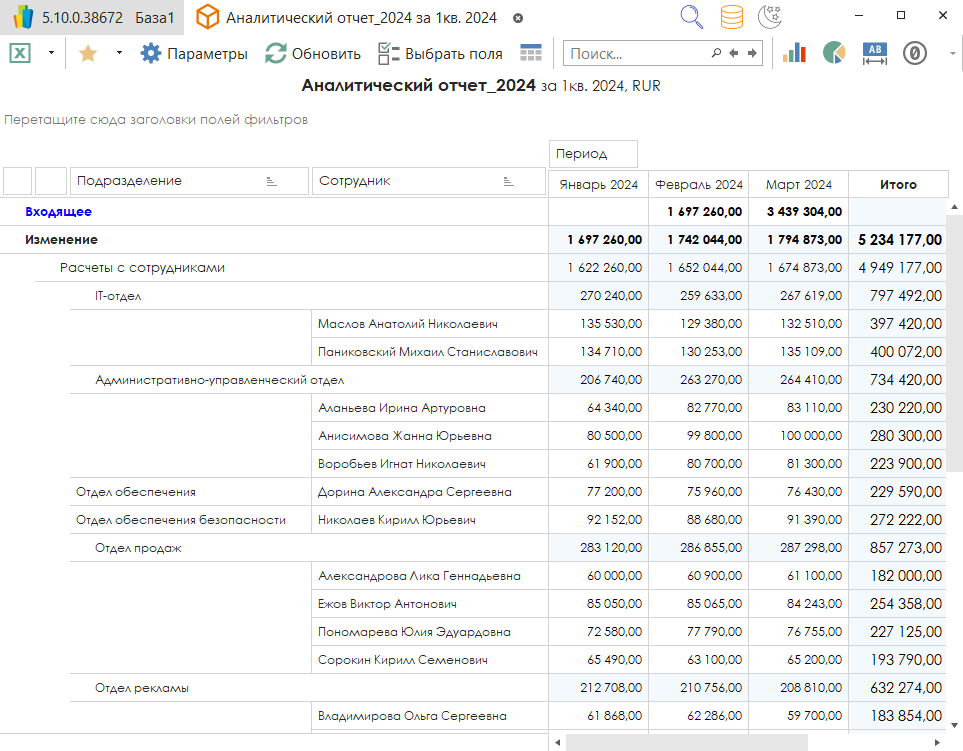Click the orange database icon
Image resolution: width=963 pixels, height=751 pixels.
point(732,17)
